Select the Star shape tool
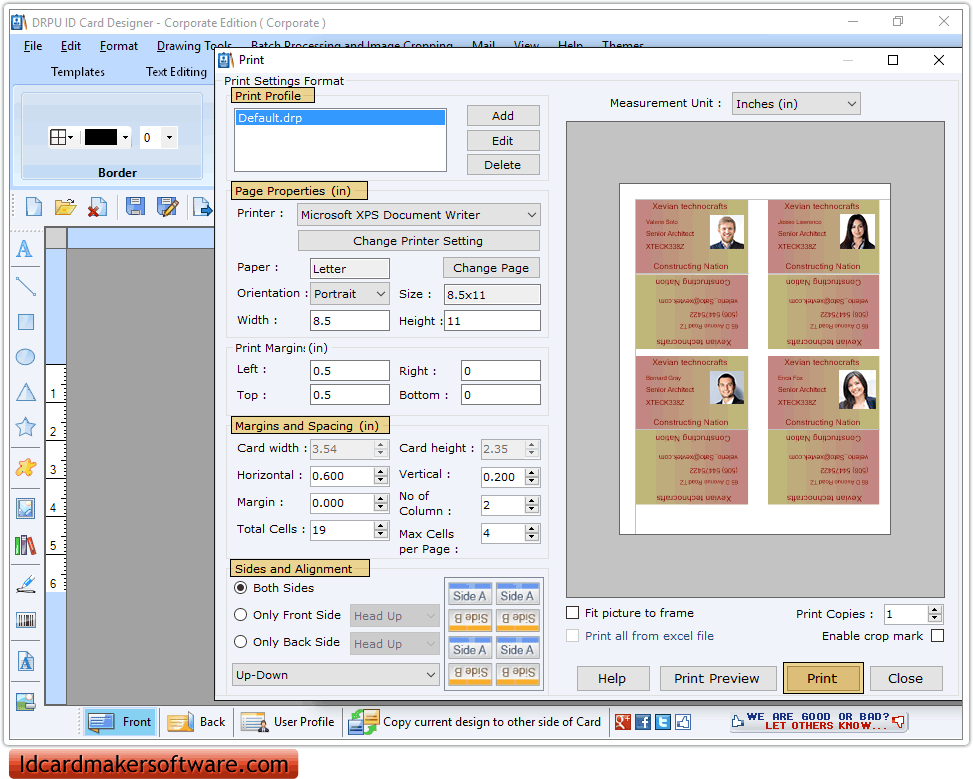 click(25, 425)
